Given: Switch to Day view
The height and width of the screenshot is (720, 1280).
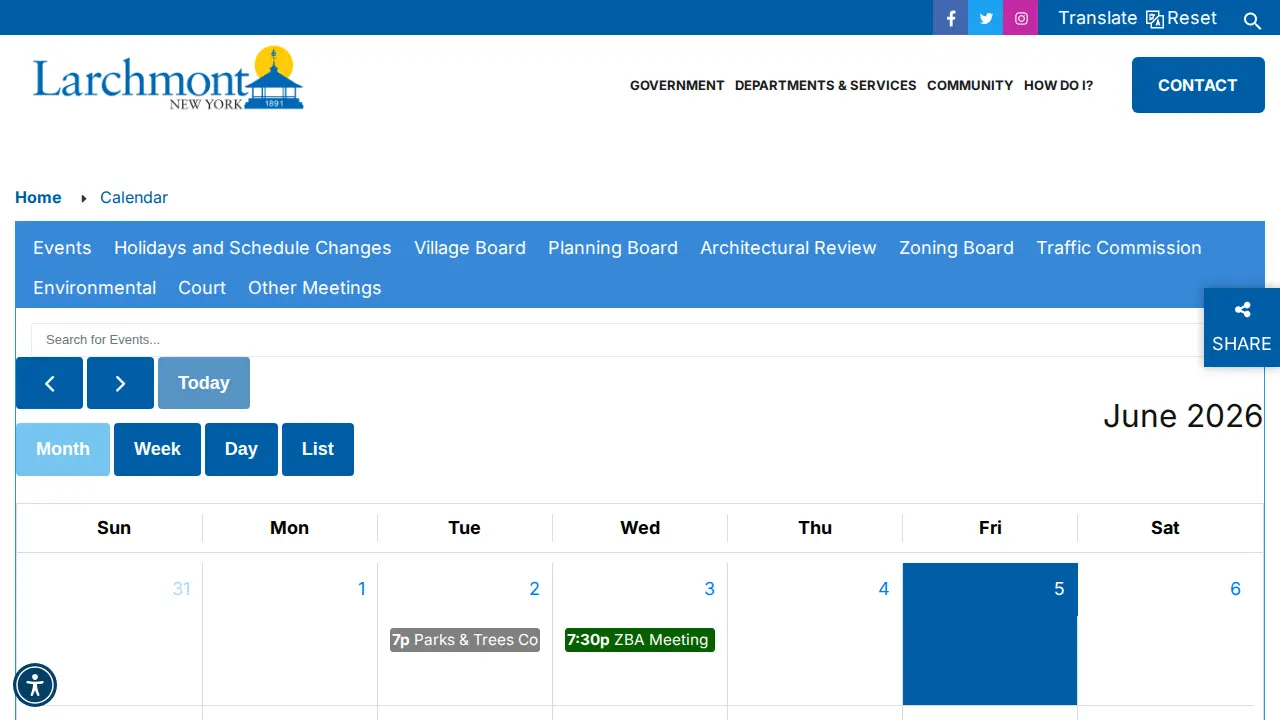Looking at the screenshot, I should [241, 449].
